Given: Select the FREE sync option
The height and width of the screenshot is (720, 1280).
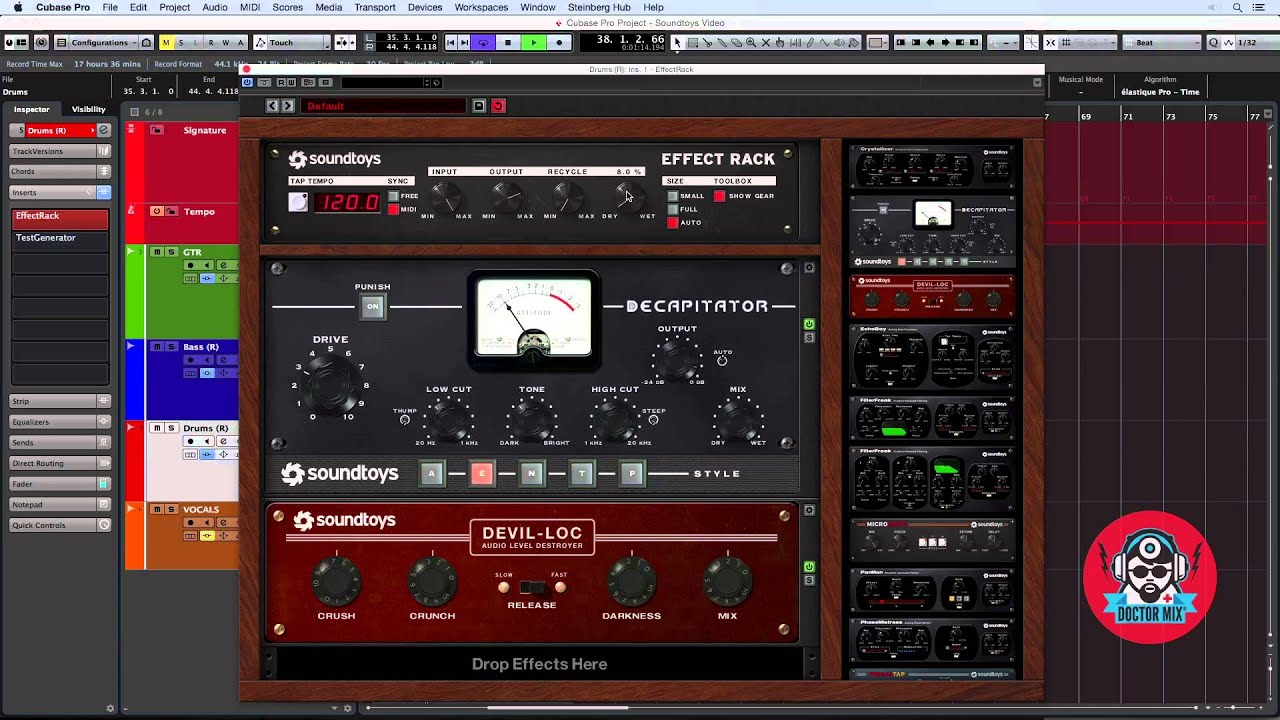Looking at the screenshot, I should coord(393,196).
